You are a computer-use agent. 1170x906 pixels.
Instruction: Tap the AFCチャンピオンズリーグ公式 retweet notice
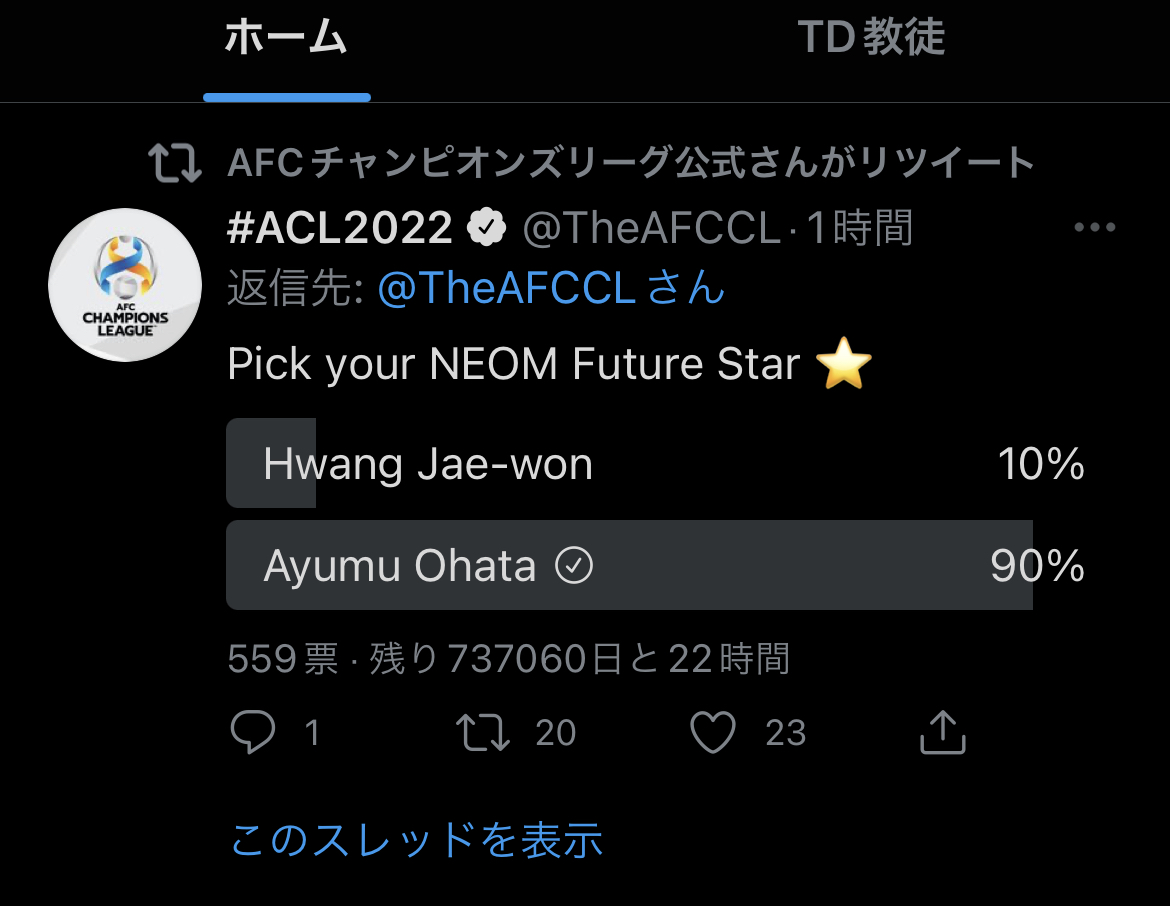tap(630, 162)
